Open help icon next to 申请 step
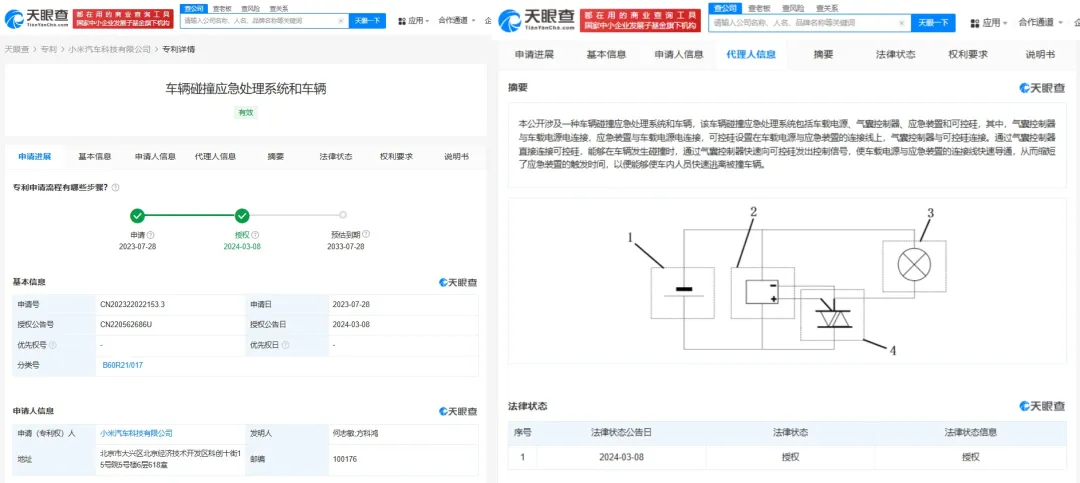Screen dimensions: 1080x483 click(151, 235)
